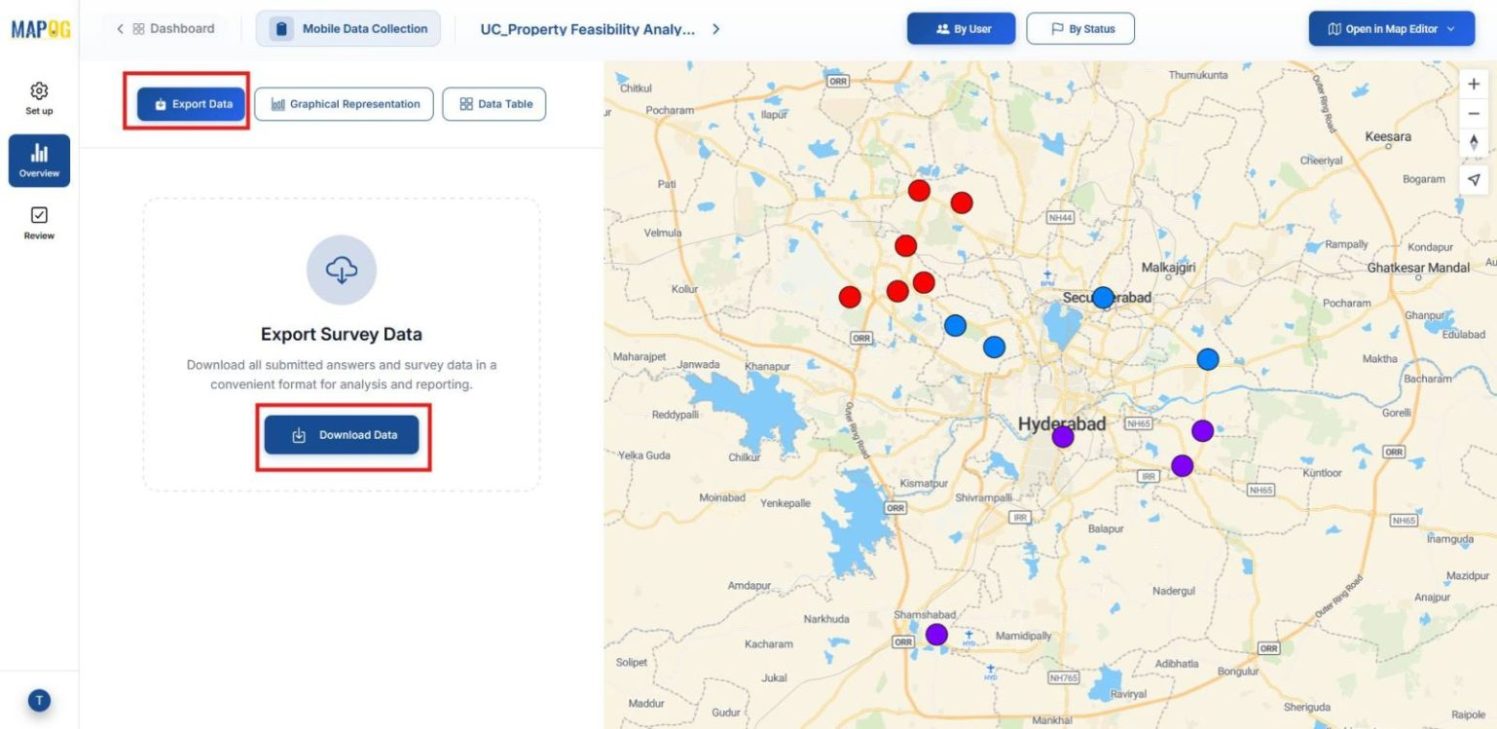Switch to the By User view
Image resolution: width=1497 pixels, height=729 pixels.
point(960,28)
